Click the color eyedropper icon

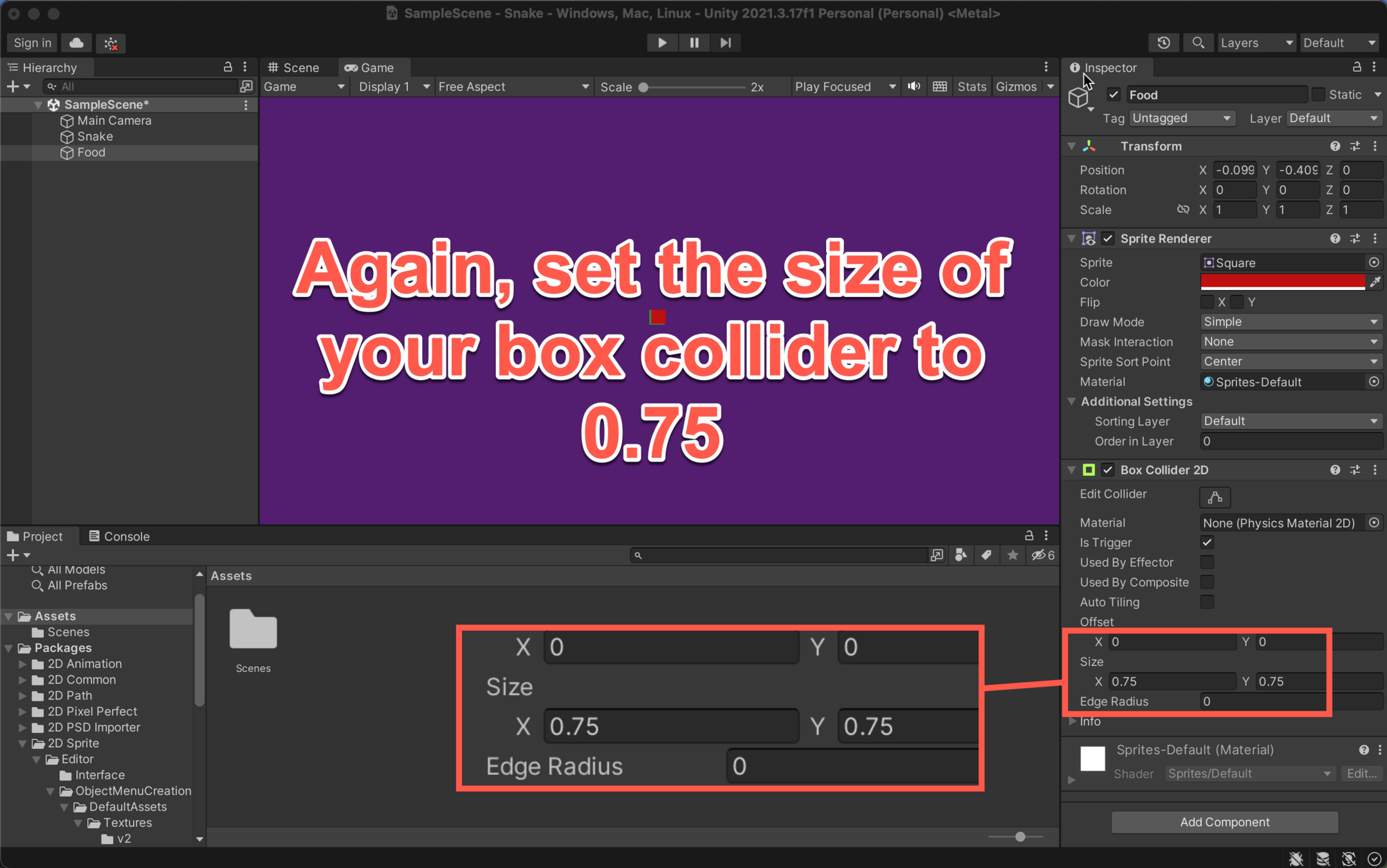click(x=1375, y=282)
